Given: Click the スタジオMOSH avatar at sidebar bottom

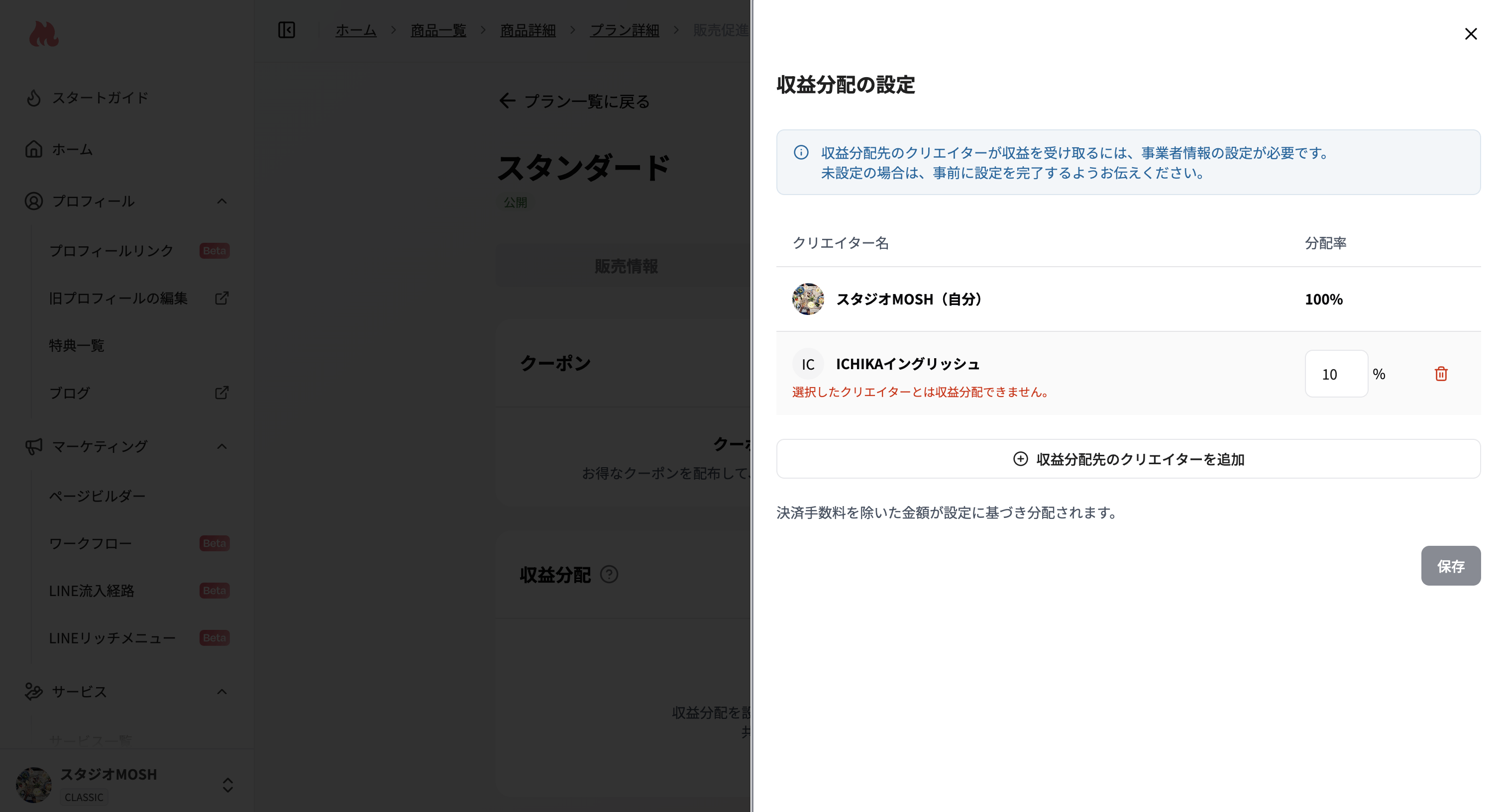Looking at the screenshot, I should 34,785.
